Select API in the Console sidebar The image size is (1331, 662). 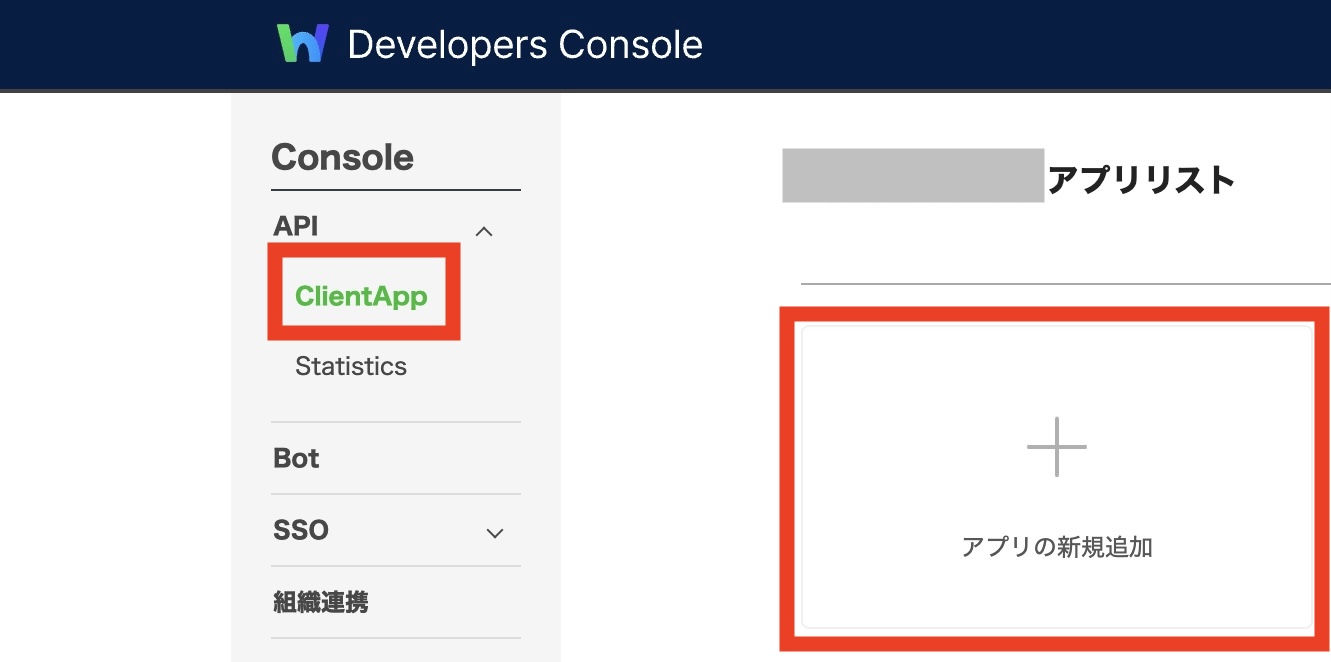296,227
